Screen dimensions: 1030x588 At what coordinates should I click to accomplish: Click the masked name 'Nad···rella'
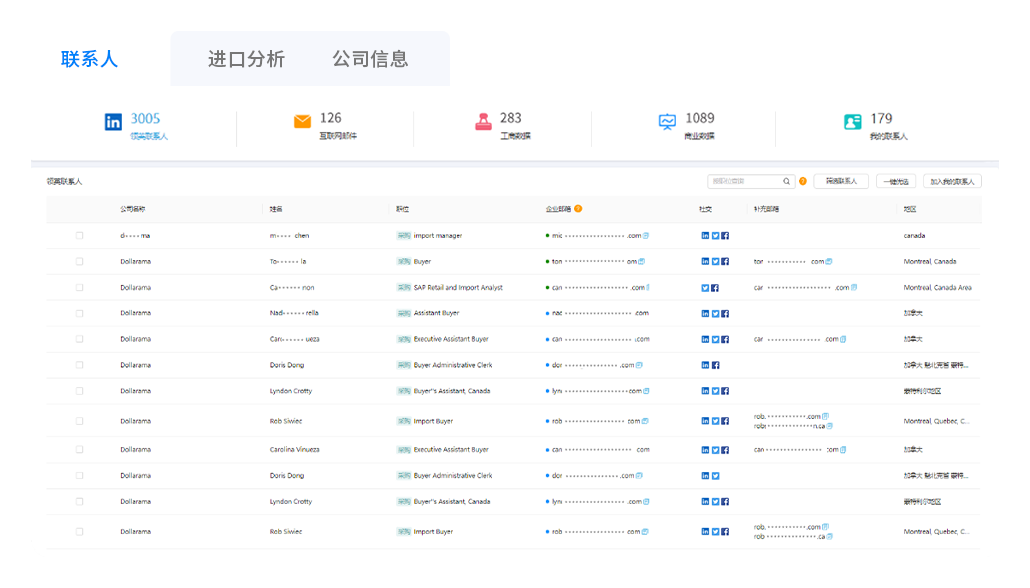click(294, 313)
